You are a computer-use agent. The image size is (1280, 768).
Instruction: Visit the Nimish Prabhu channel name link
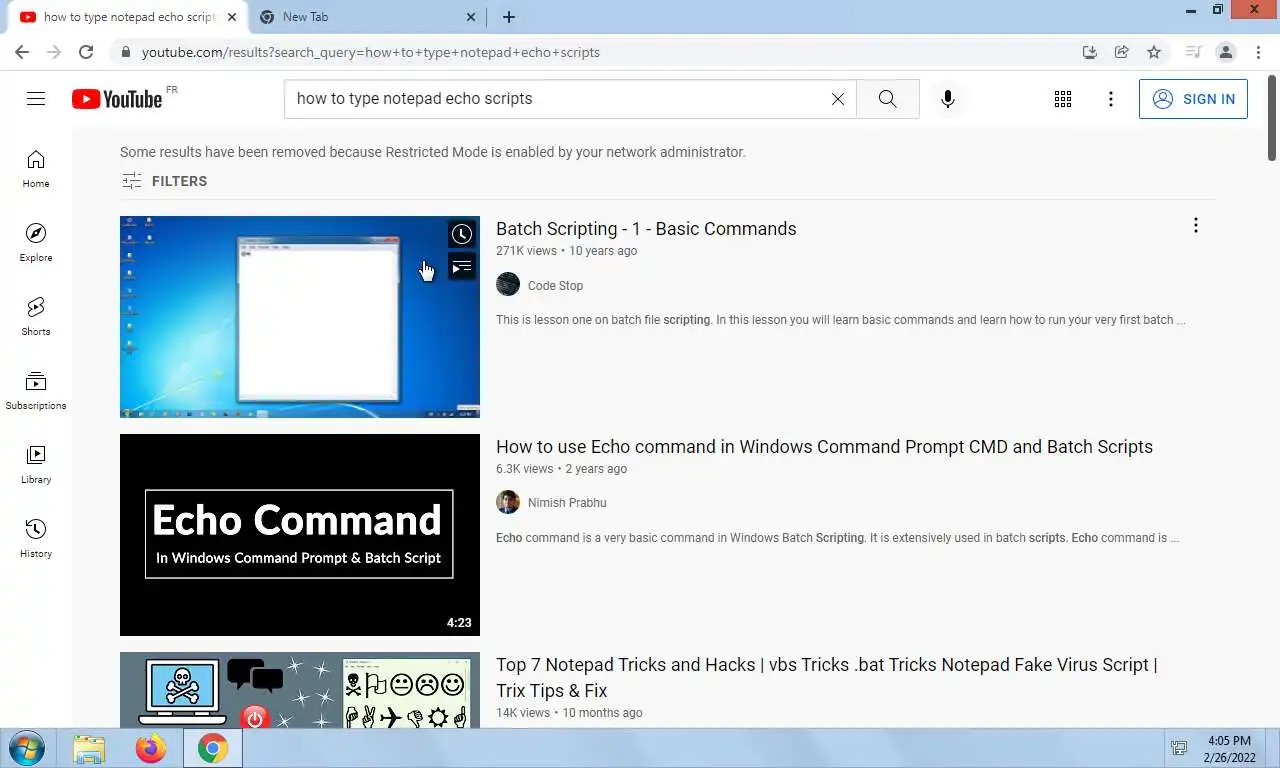point(567,503)
